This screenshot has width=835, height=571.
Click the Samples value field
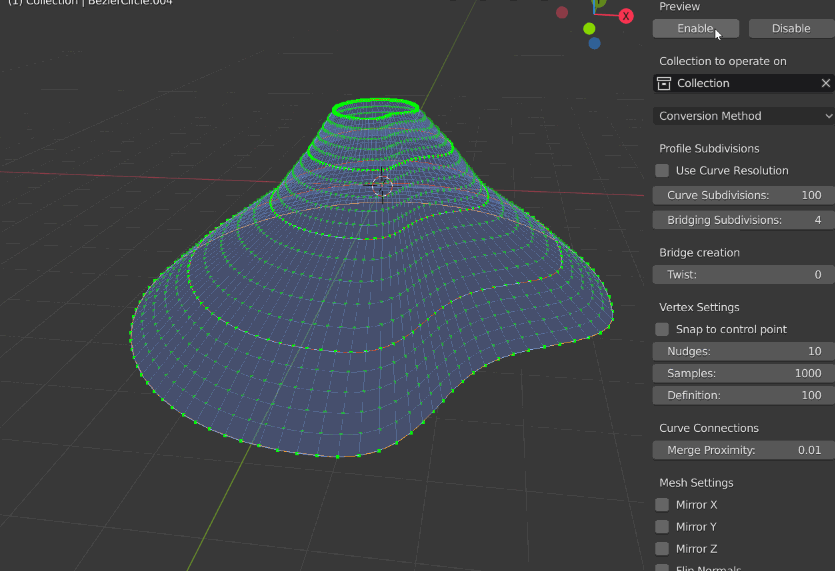point(743,373)
